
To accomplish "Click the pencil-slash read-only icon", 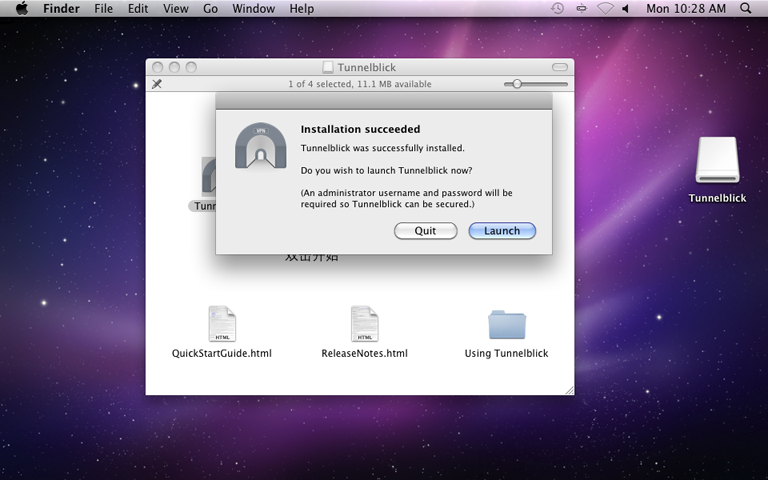I will point(157,84).
